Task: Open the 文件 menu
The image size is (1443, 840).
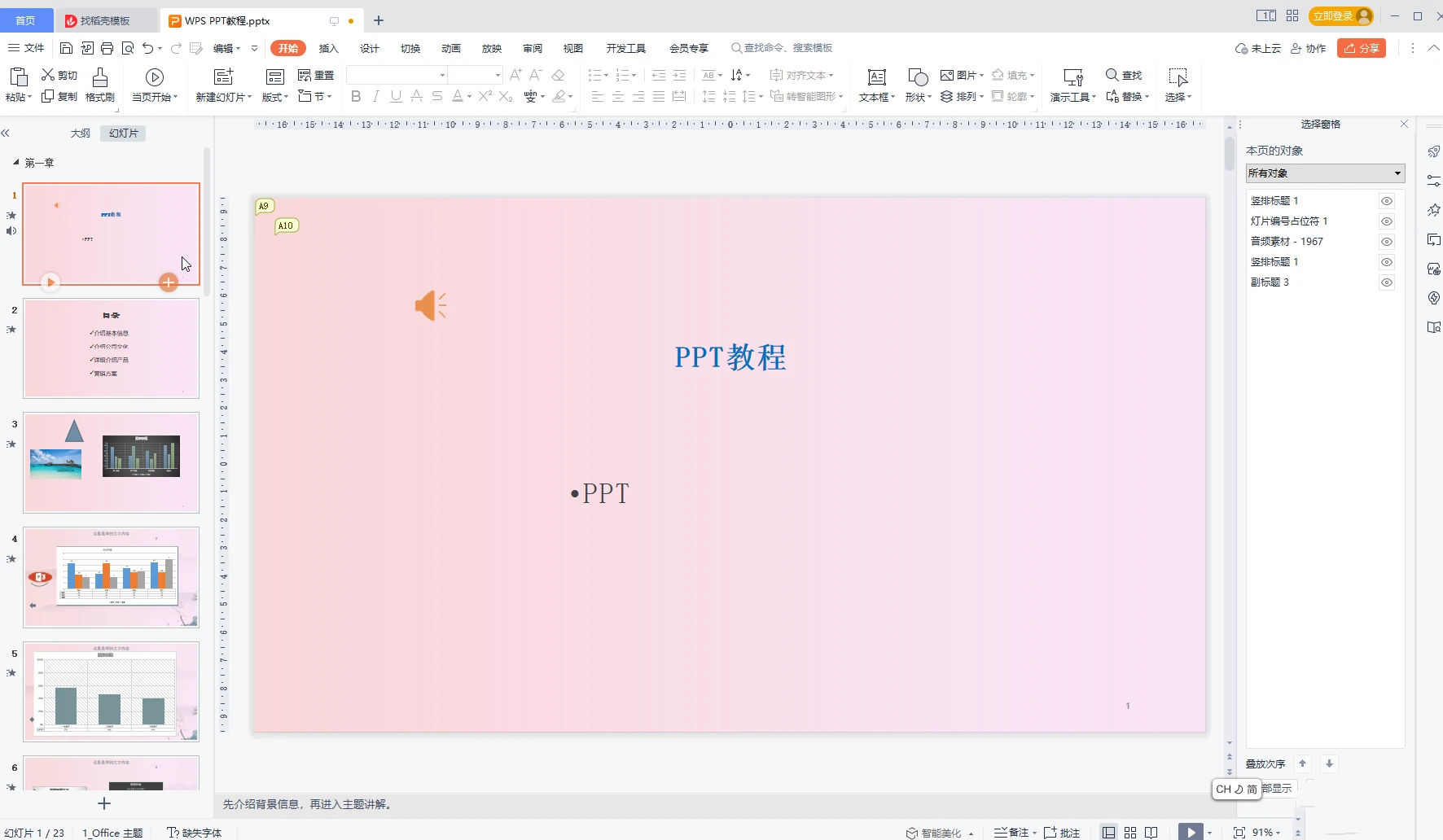Action: 26,48
